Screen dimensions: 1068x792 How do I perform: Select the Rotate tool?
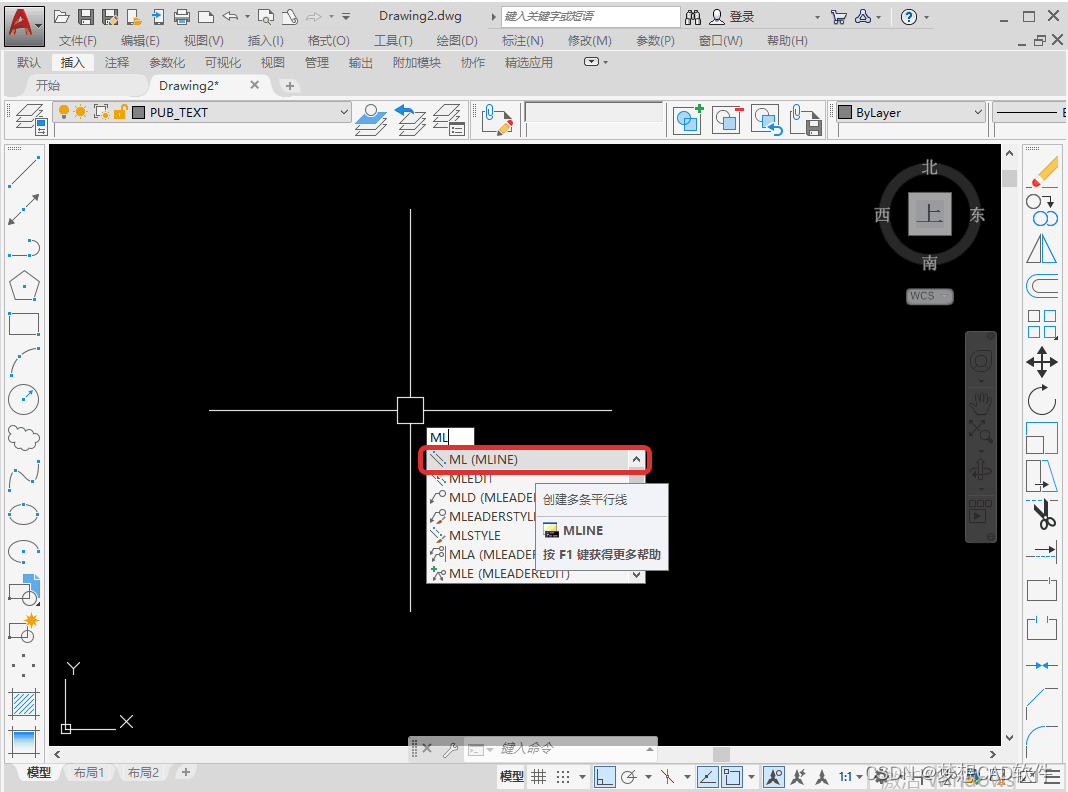pos(1041,400)
